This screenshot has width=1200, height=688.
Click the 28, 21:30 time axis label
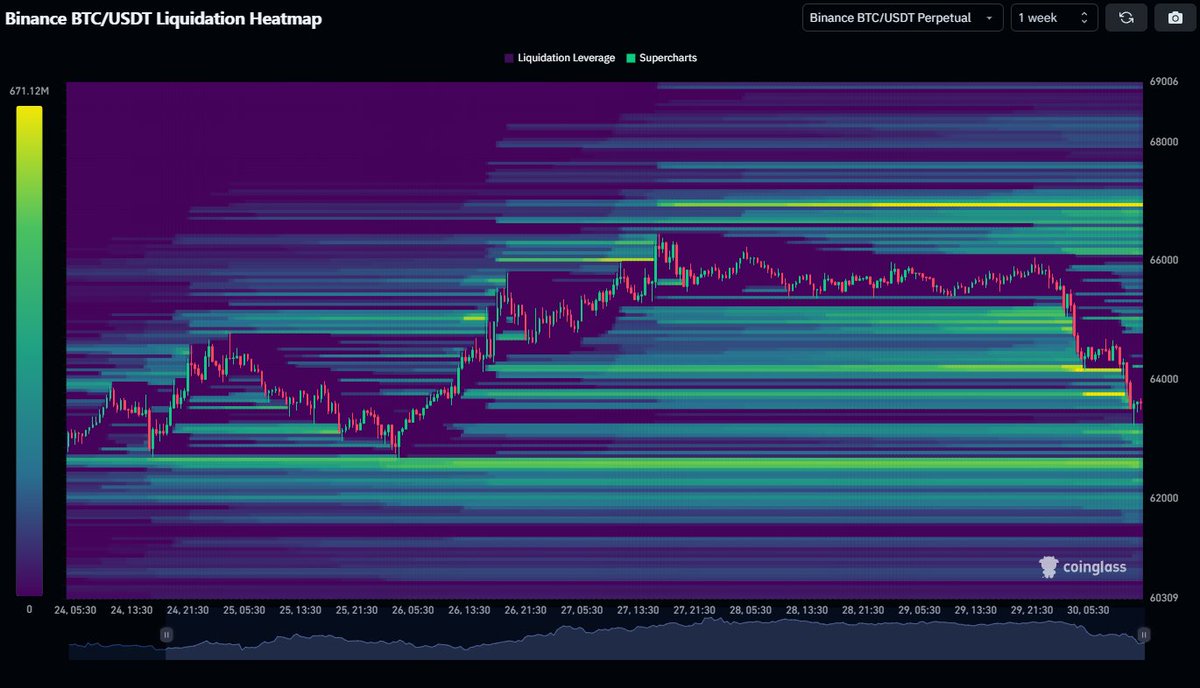coord(861,609)
